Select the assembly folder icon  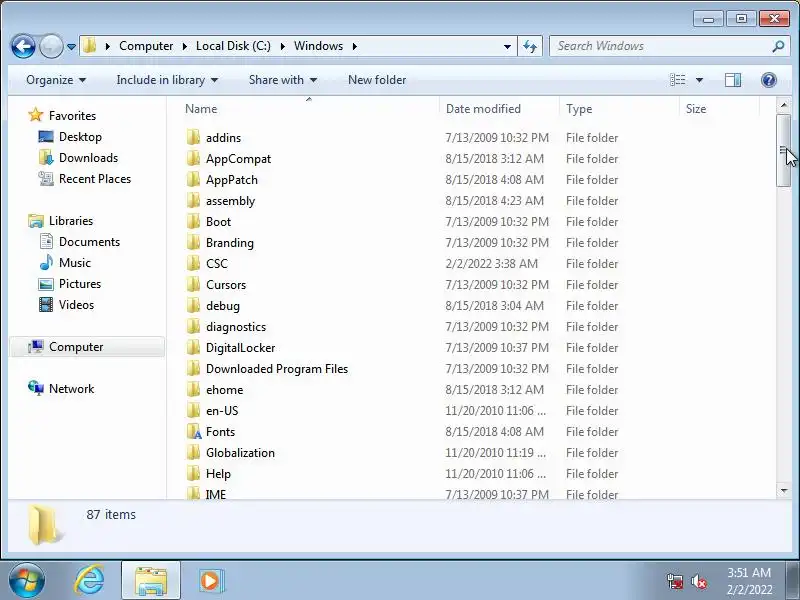click(x=193, y=201)
